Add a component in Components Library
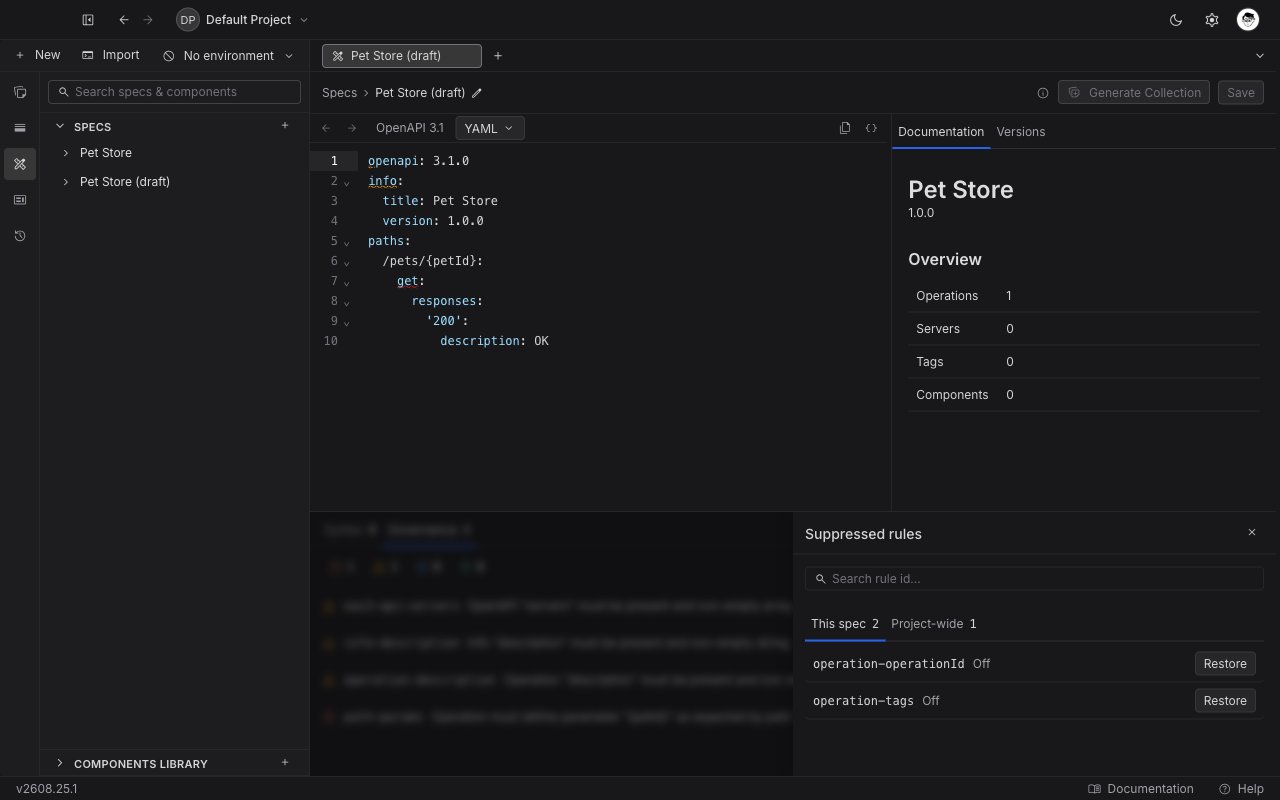 pos(285,763)
